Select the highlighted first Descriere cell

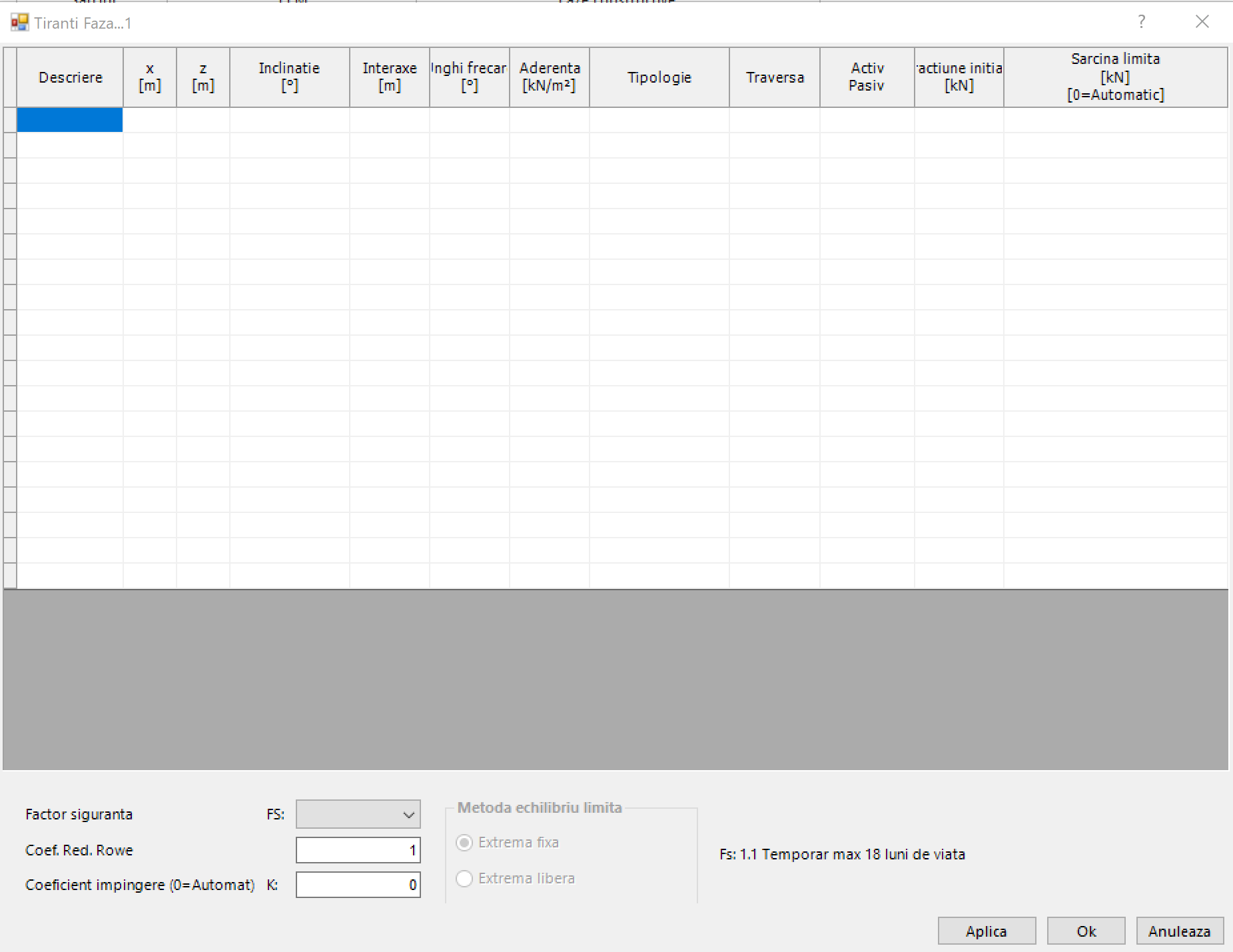[70, 120]
